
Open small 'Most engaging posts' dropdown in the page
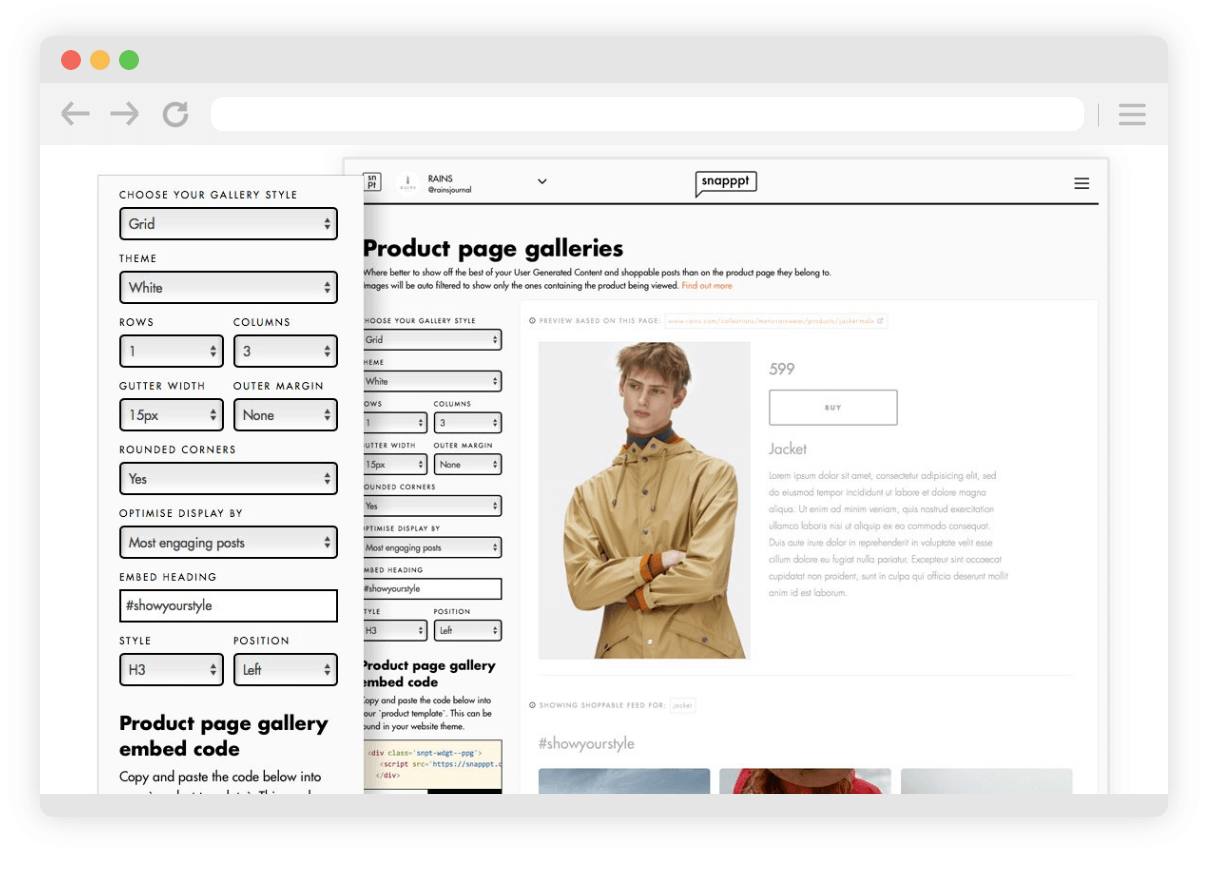tap(432, 548)
